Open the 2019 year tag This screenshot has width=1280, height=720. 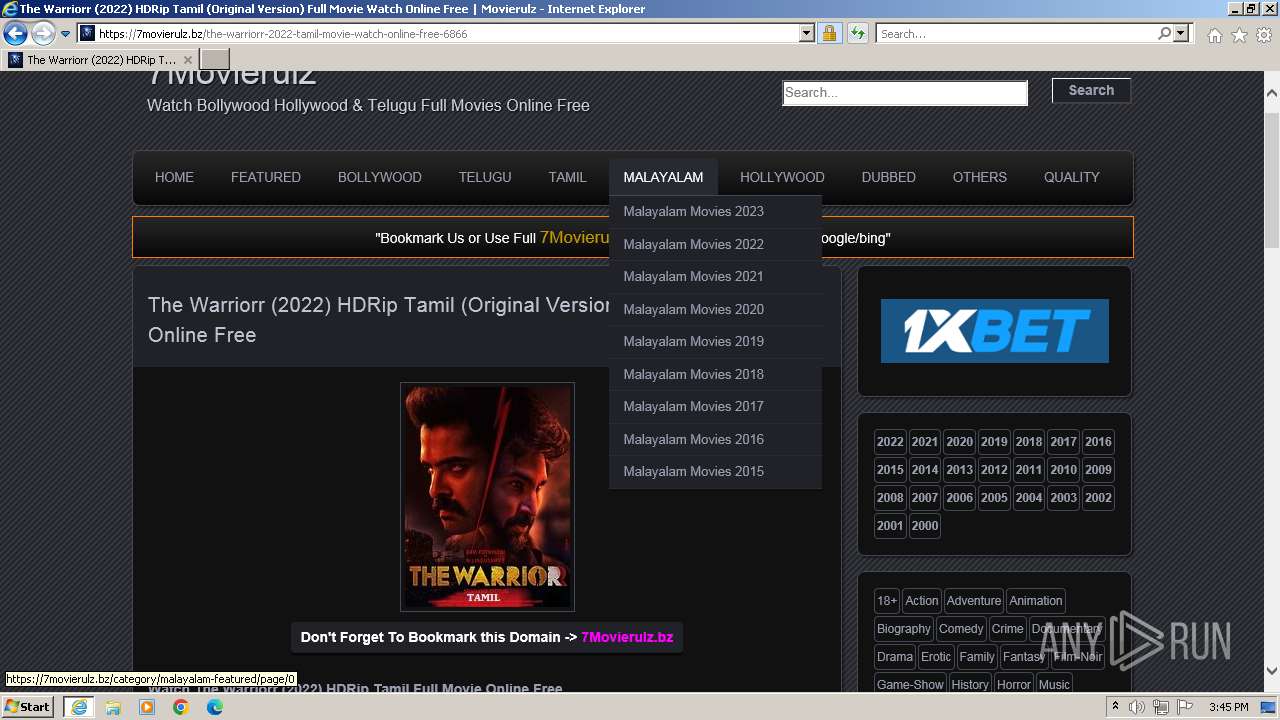(x=994, y=441)
